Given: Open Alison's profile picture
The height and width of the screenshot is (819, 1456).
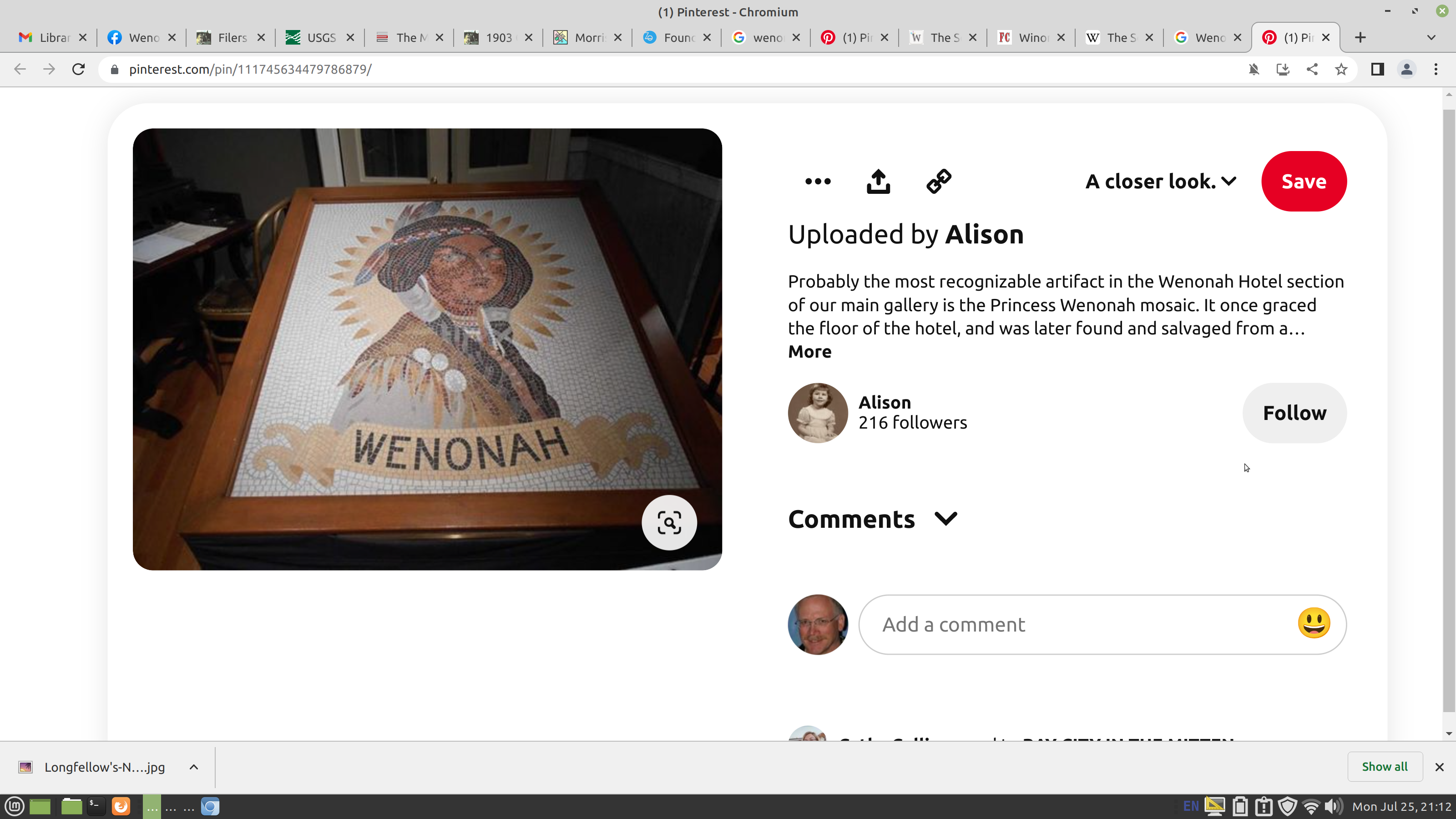Looking at the screenshot, I should point(818,413).
